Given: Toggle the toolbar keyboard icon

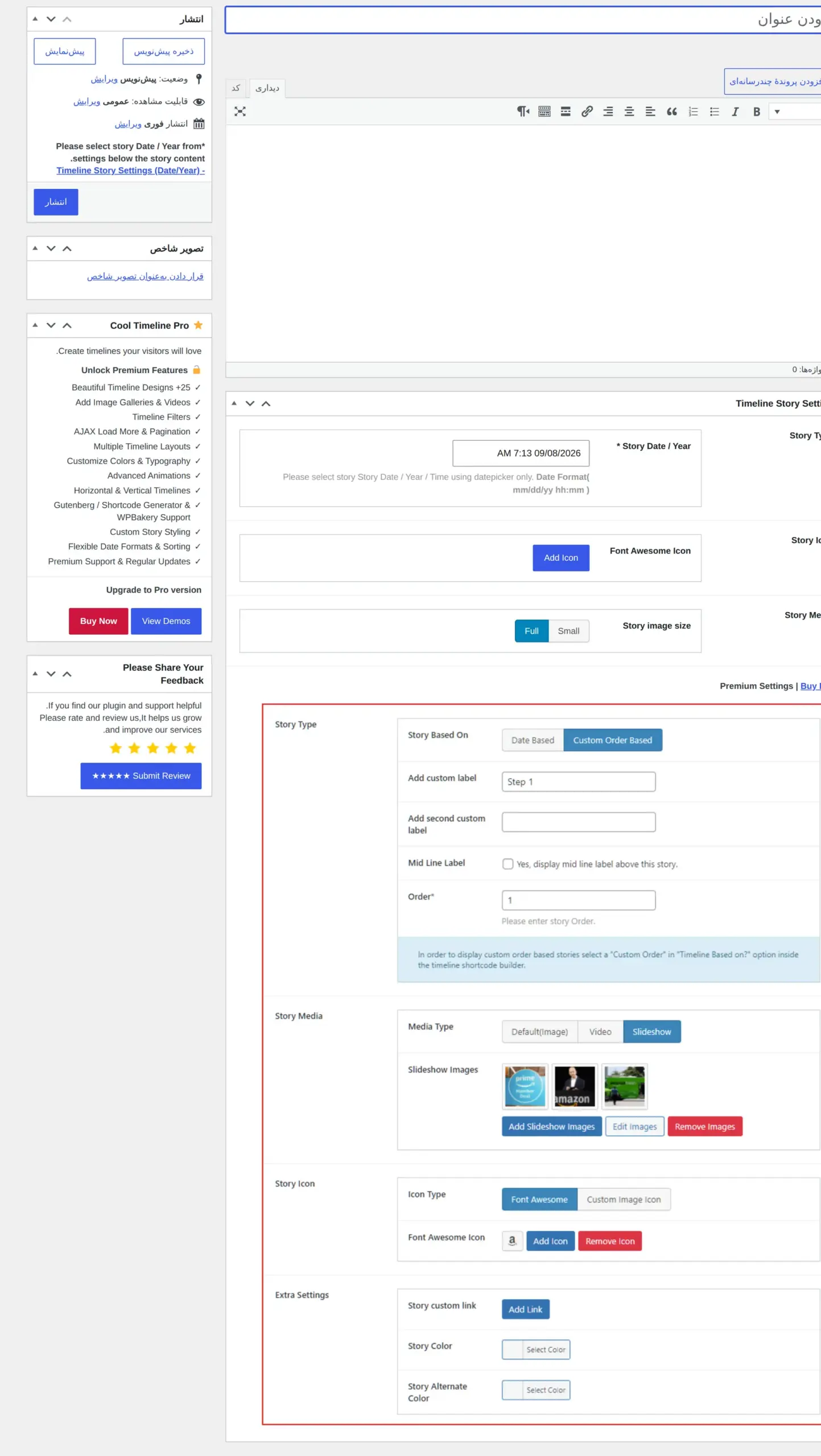Looking at the screenshot, I should pyautogui.click(x=544, y=112).
